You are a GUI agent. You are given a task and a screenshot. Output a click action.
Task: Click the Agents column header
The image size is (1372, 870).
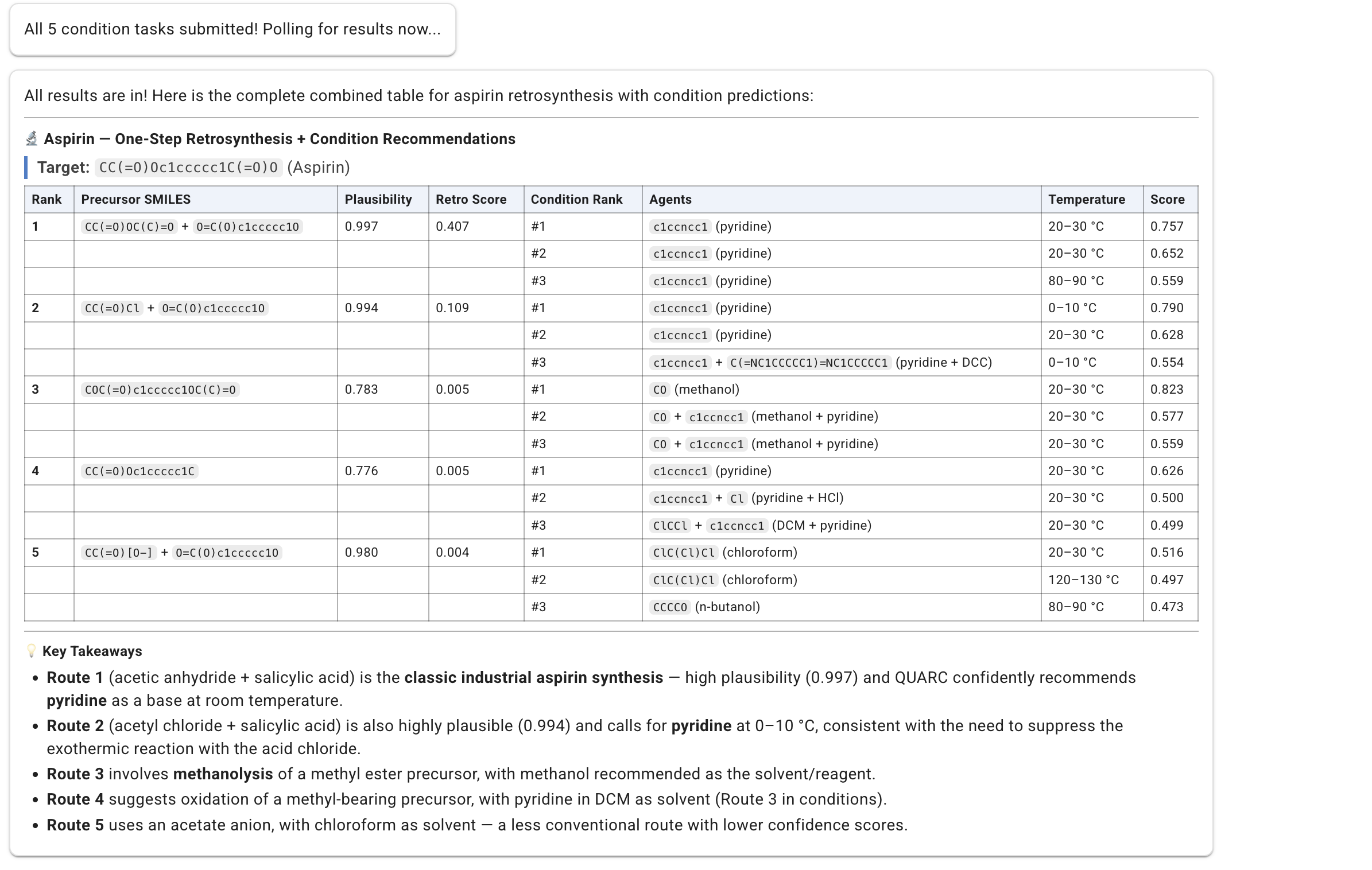tap(670, 199)
